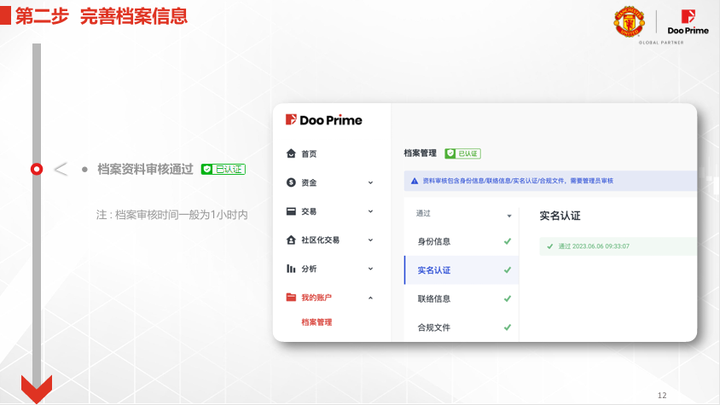Click the green checkmark next to 联络信息
720x405 pixels.
(x=507, y=298)
